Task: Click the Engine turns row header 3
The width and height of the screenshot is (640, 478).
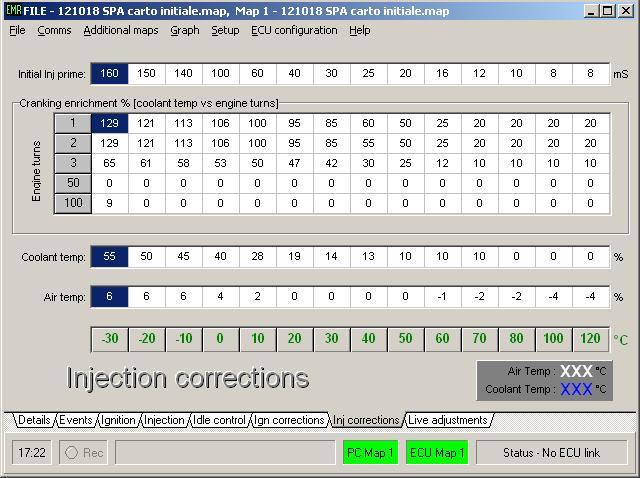Action: coord(73,163)
